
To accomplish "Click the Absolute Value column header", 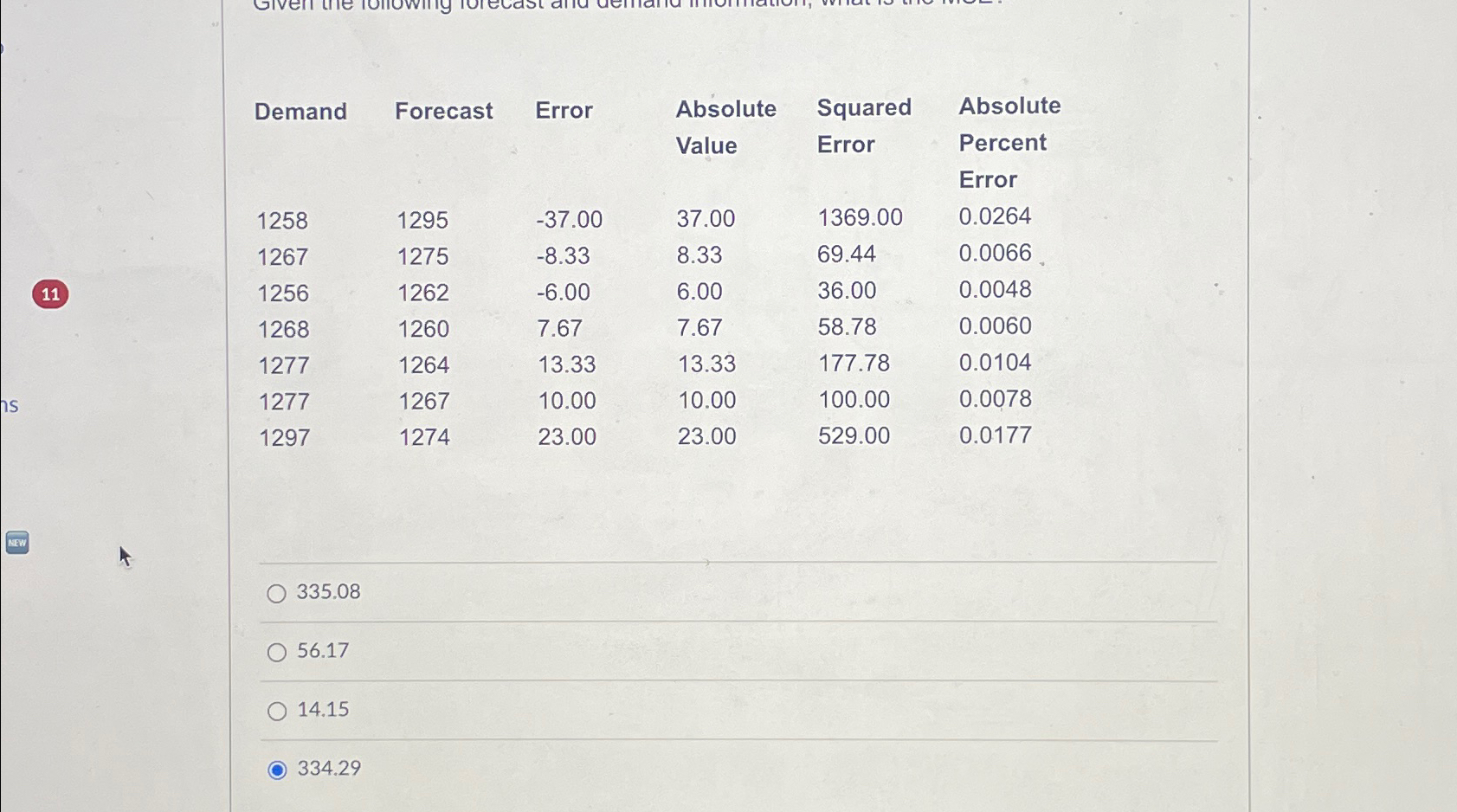I will (x=725, y=126).
